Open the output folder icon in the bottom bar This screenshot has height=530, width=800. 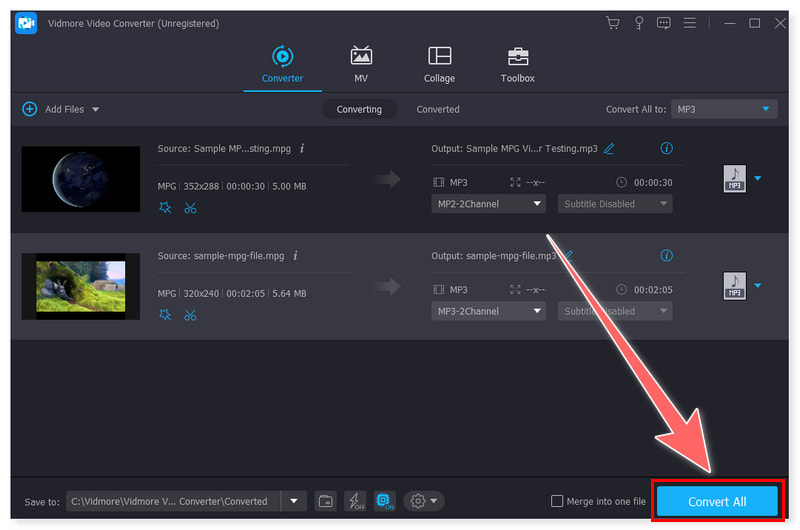click(x=325, y=501)
